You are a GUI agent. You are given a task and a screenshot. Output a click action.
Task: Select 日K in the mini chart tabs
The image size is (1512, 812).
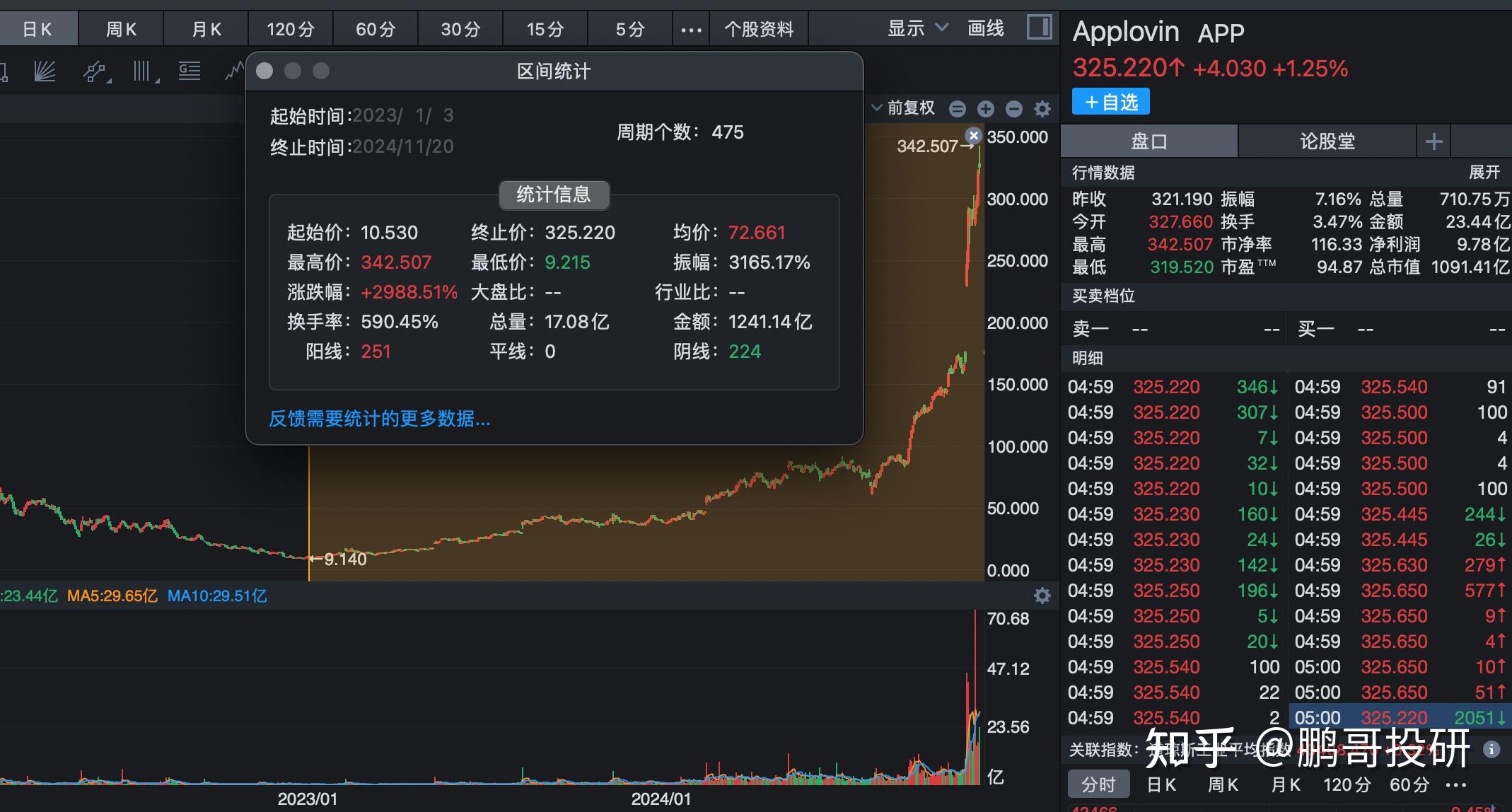(1161, 784)
